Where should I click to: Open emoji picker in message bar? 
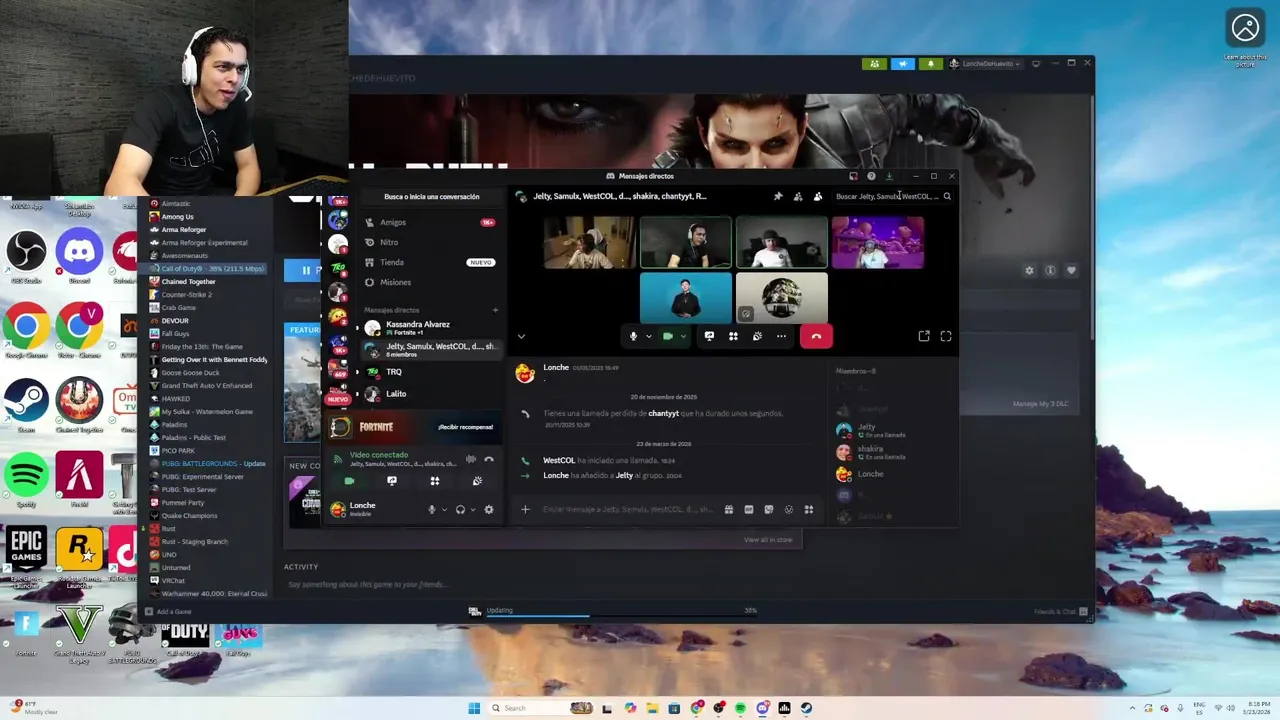click(789, 509)
